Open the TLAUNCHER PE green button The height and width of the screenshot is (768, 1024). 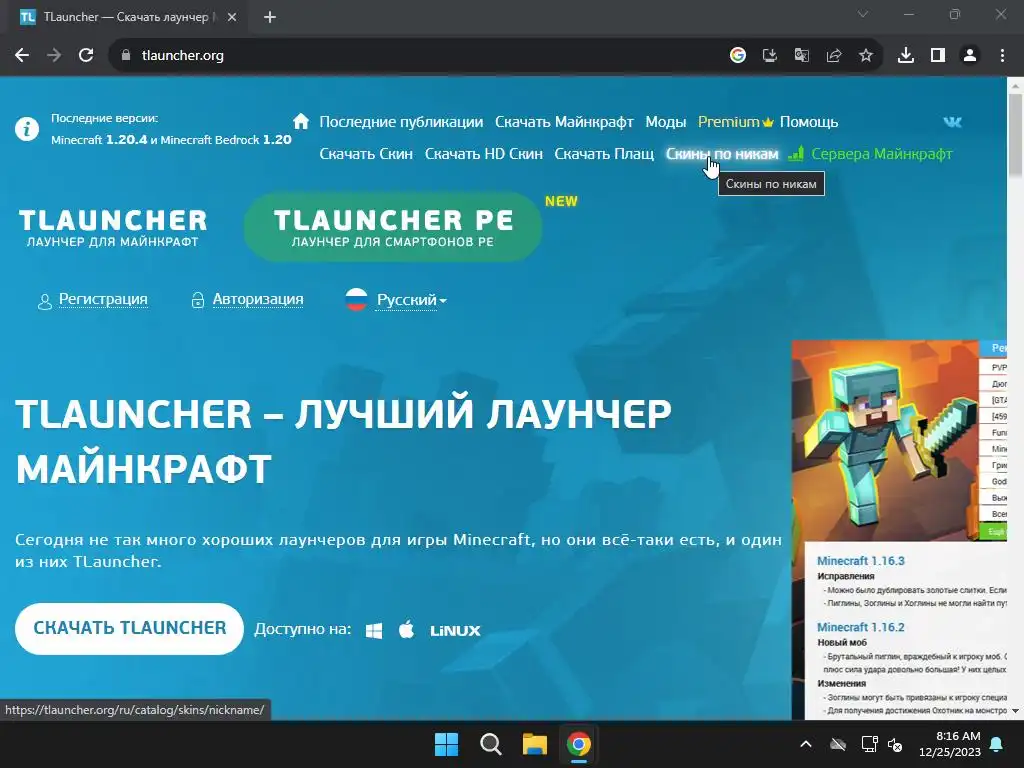click(x=393, y=227)
